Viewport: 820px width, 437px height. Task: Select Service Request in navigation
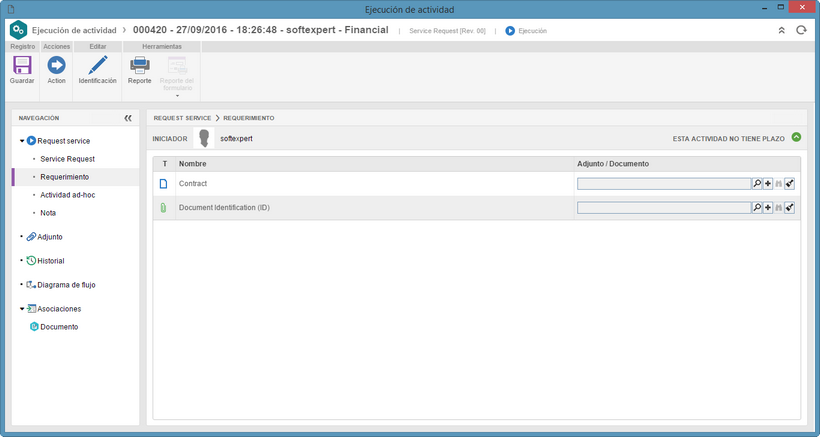pos(67,159)
